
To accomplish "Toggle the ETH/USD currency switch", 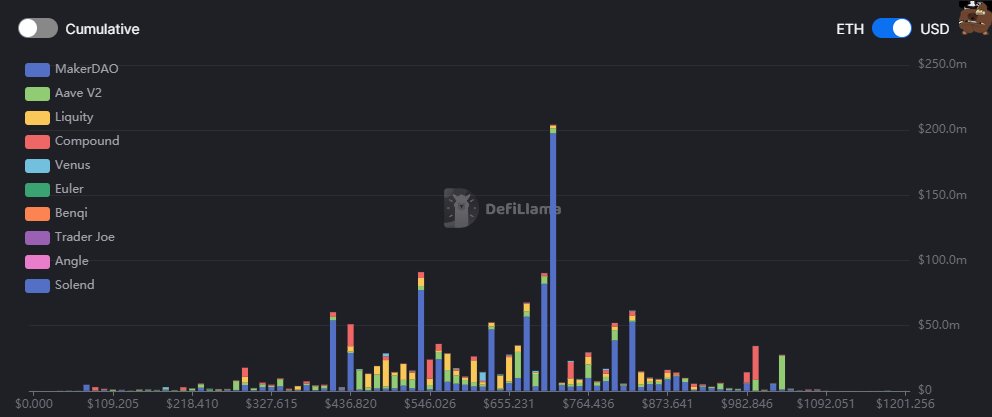I will (891, 28).
